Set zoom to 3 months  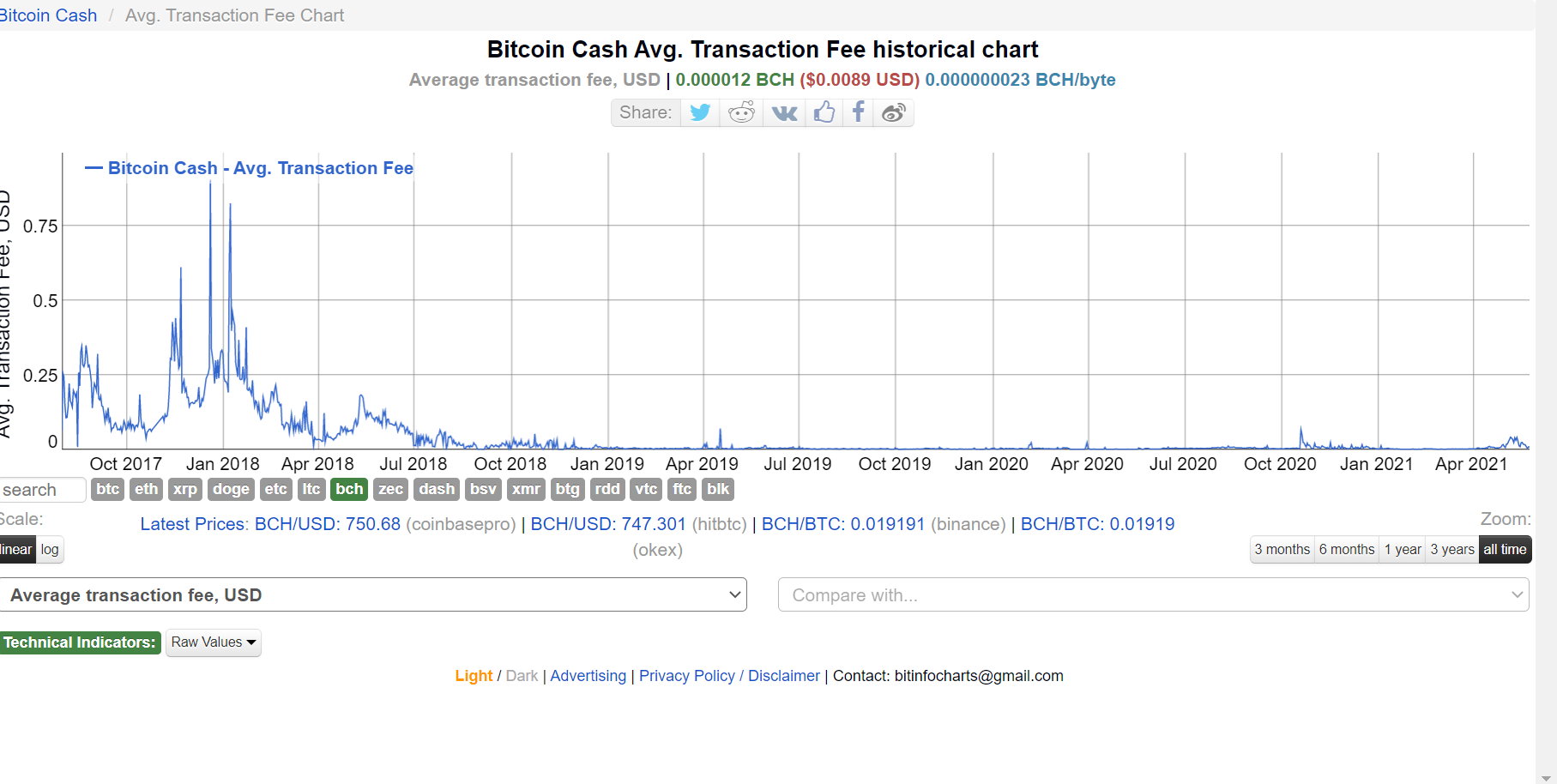point(1282,549)
